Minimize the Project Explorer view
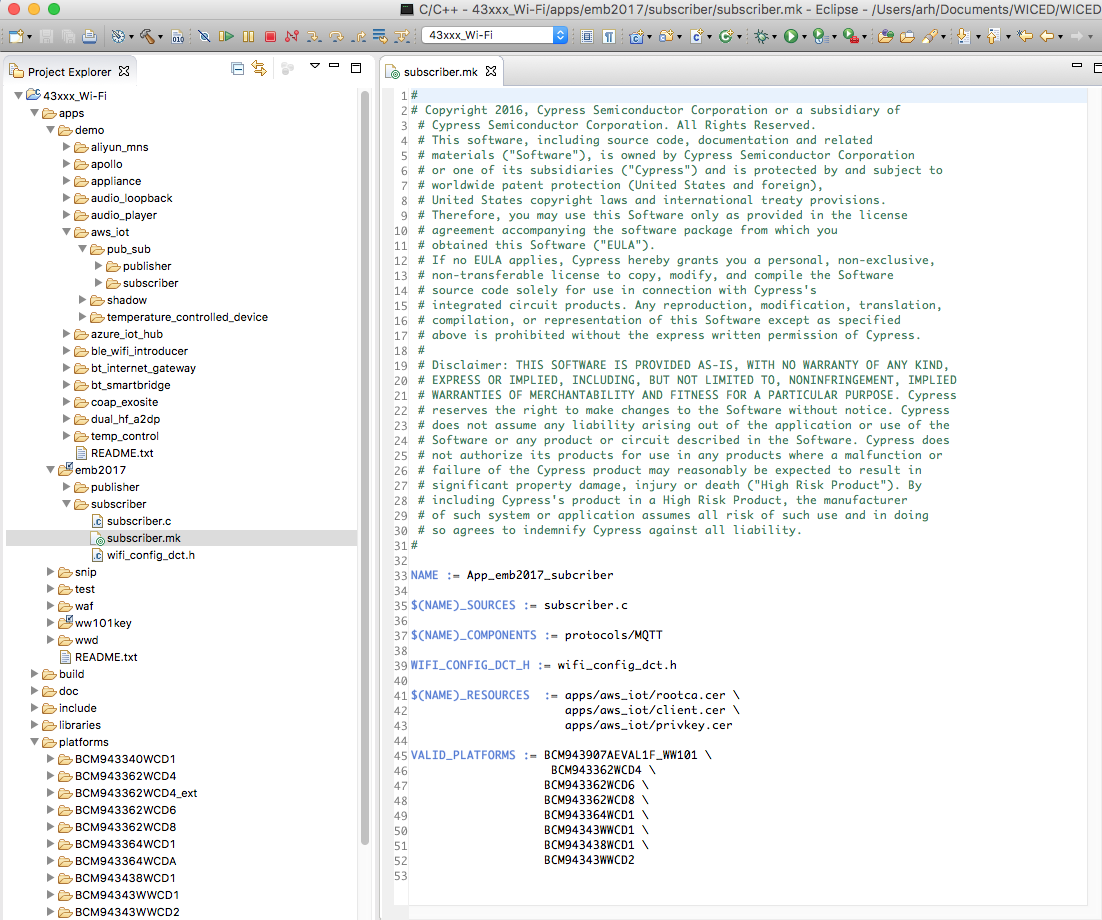This screenshot has height=920, width=1102. (335, 65)
